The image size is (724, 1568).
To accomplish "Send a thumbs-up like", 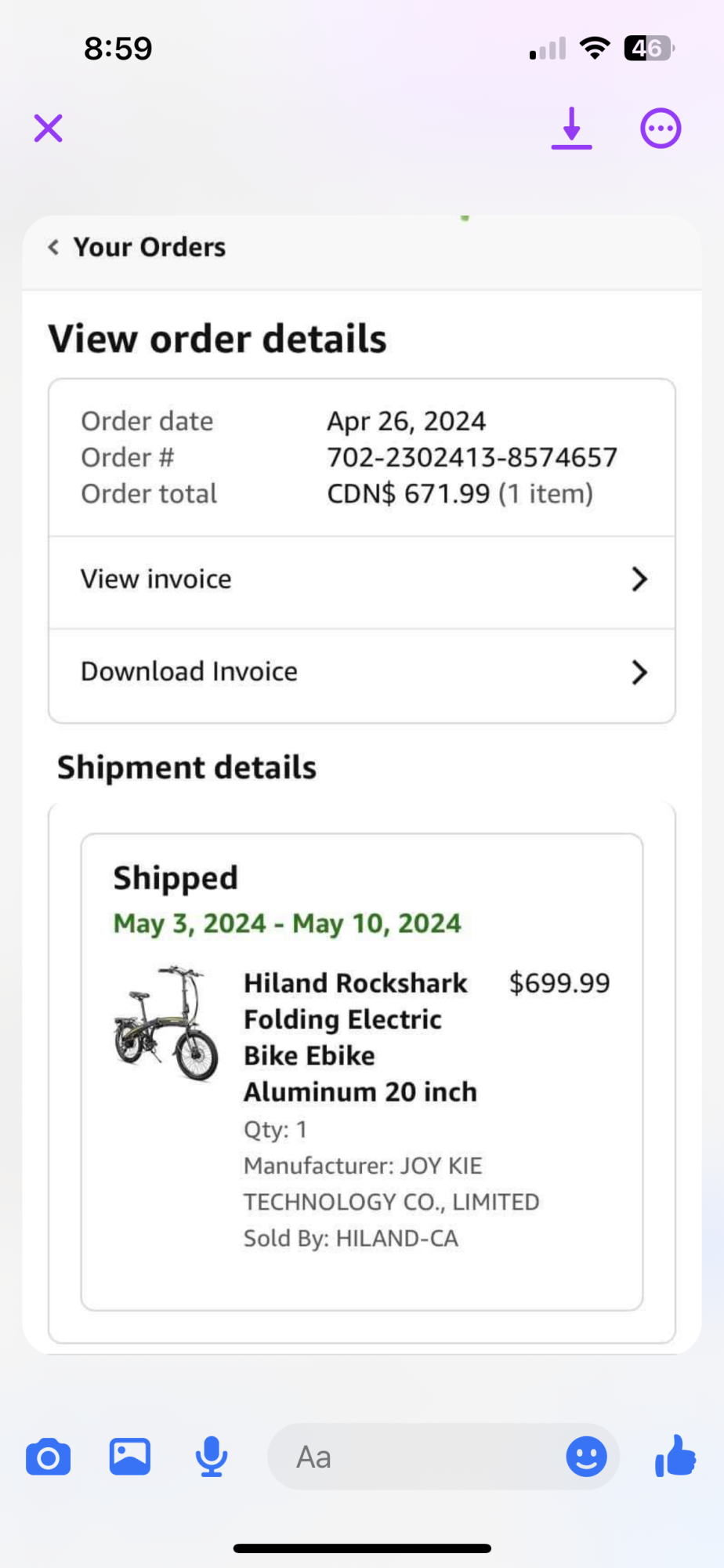I will click(675, 1456).
